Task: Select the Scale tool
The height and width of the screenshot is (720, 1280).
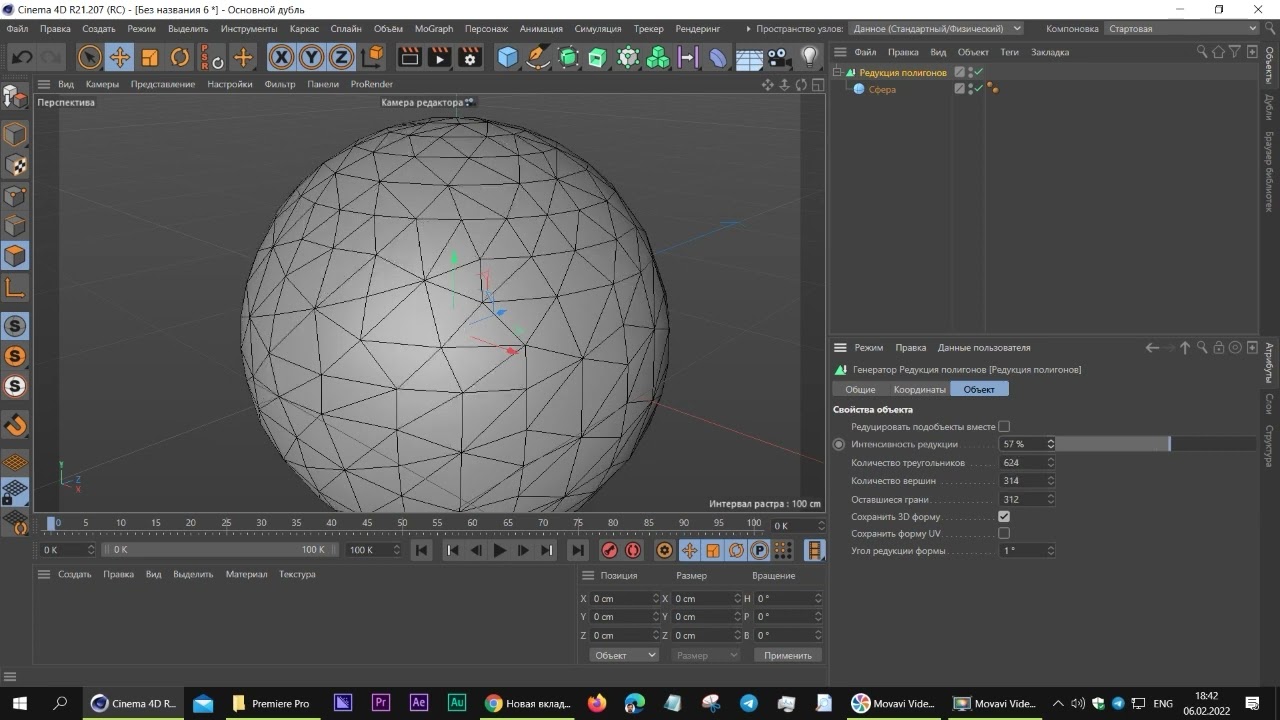Action: [150, 57]
